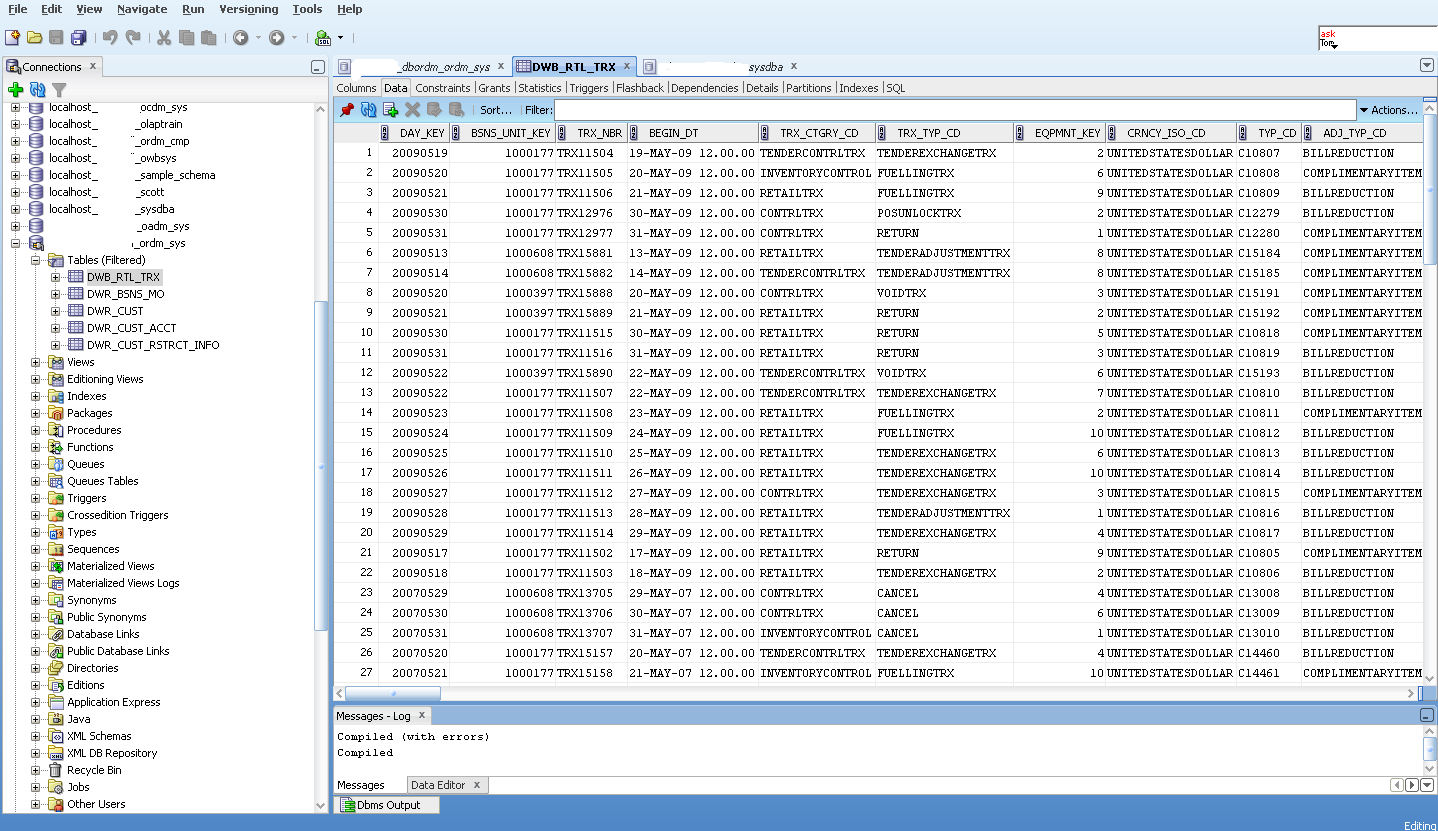Switch to the Constraints tab
Screen dimensions: 1438x831
442,88
